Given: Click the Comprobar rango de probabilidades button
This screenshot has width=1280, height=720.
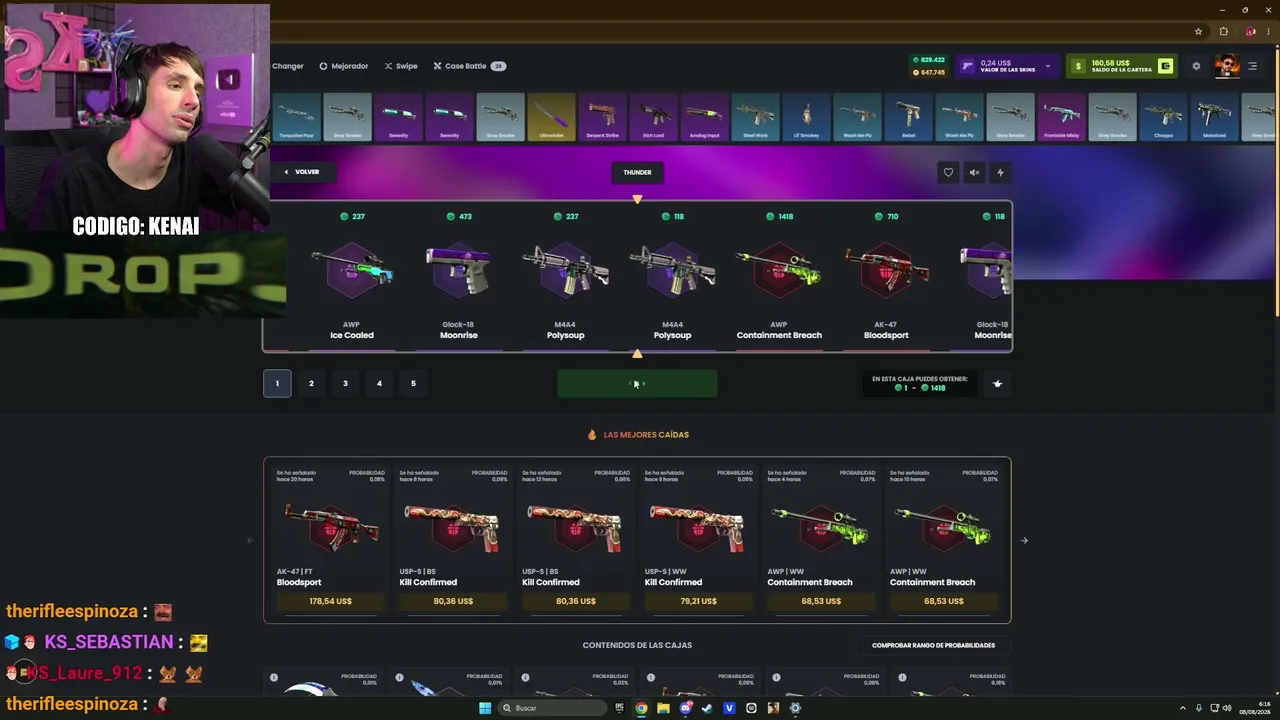Looking at the screenshot, I should [933, 645].
